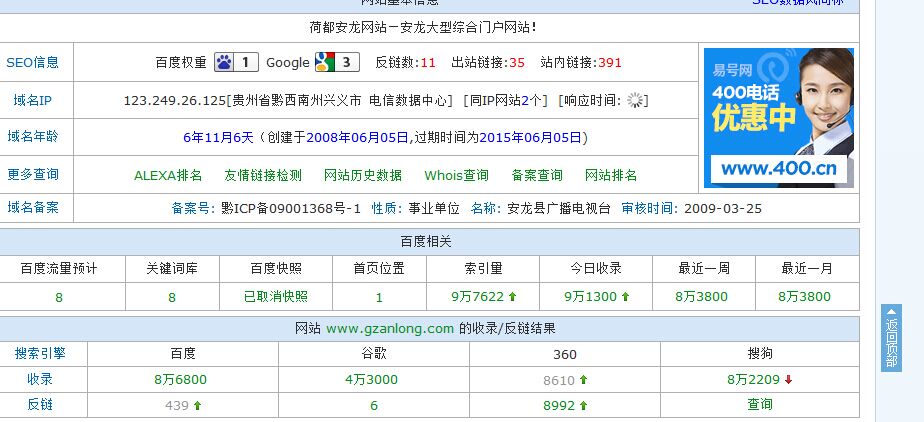The width and height of the screenshot is (924, 422).
Task: Click the keyword library value 8
Action: pos(171,298)
